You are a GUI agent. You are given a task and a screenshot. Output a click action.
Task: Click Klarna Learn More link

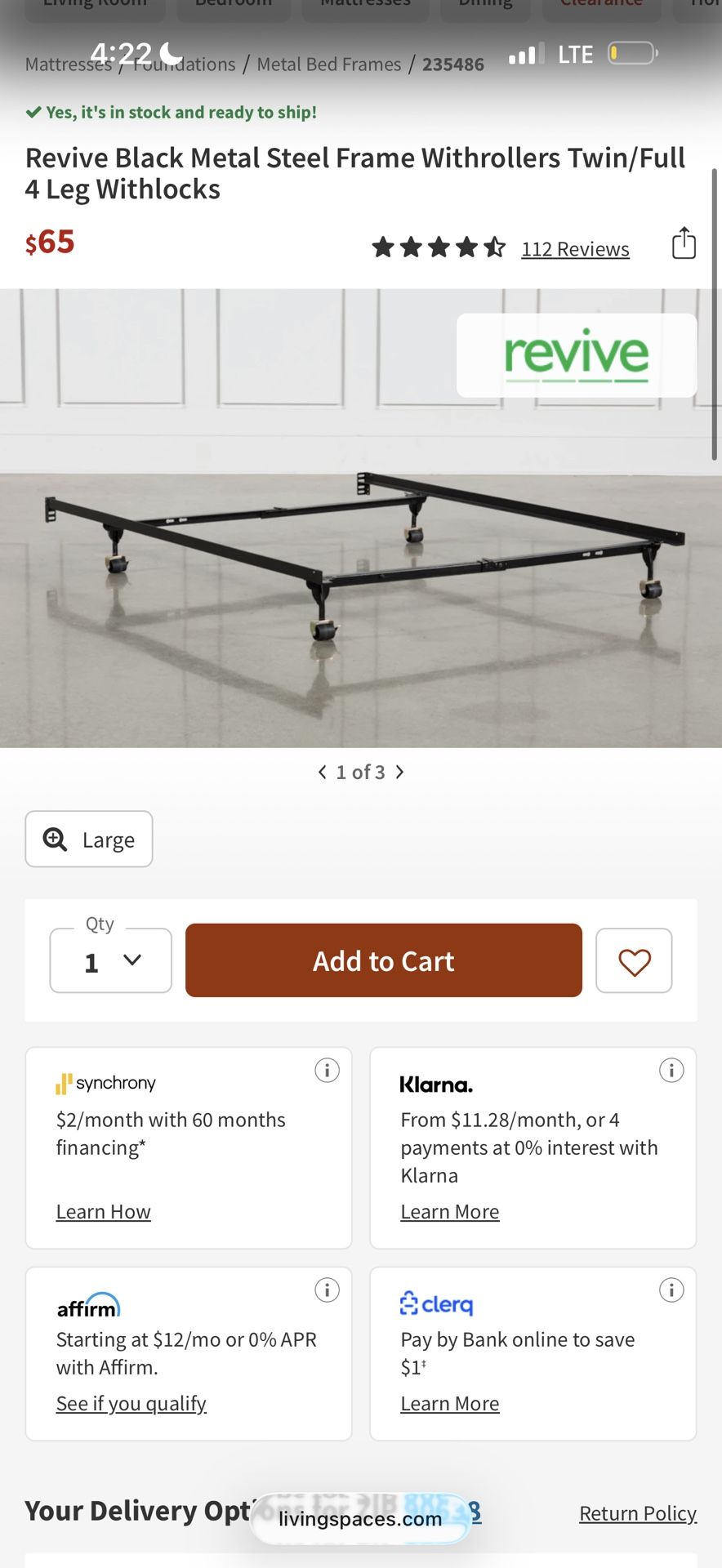point(450,1212)
